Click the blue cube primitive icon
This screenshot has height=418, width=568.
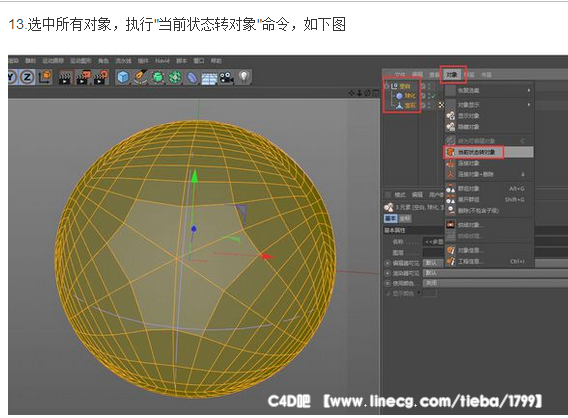[x=123, y=78]
